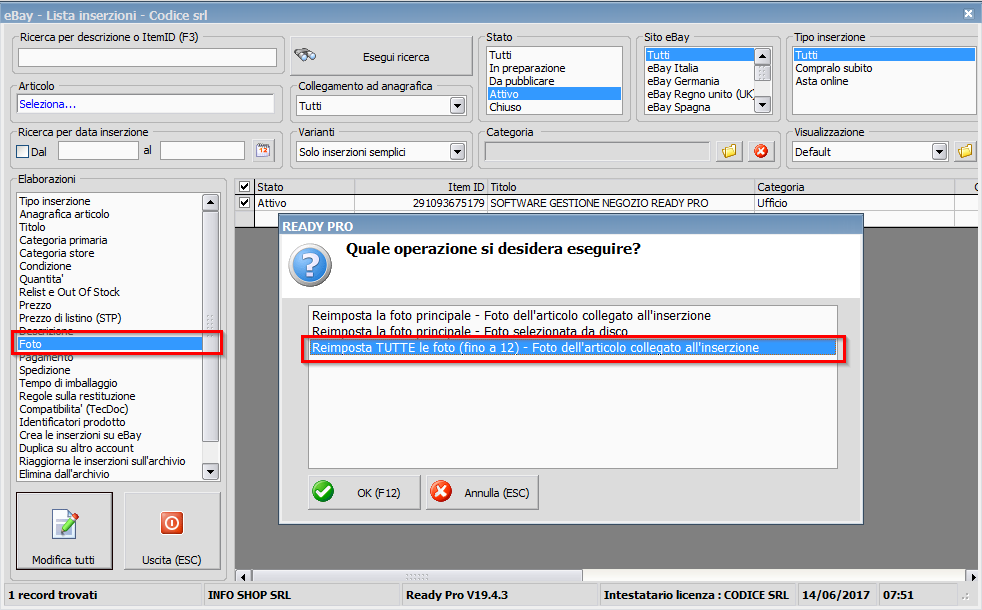
Task: Select 'eBay Germania' site
Action: pyautogui.click(x=700, y=81)
